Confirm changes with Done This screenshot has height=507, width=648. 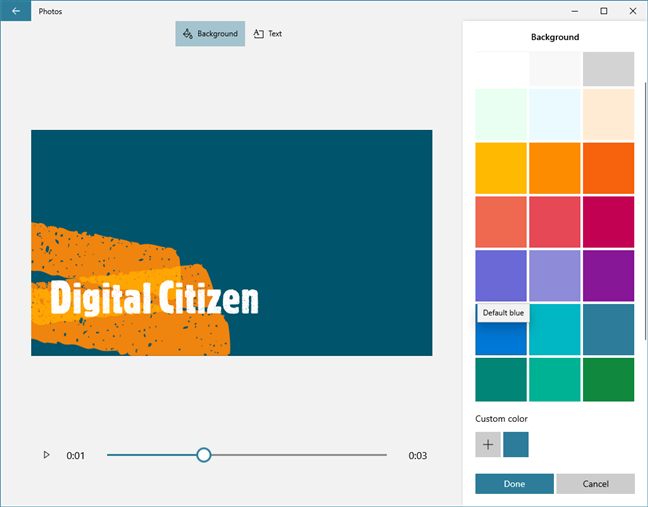(514, 483)
